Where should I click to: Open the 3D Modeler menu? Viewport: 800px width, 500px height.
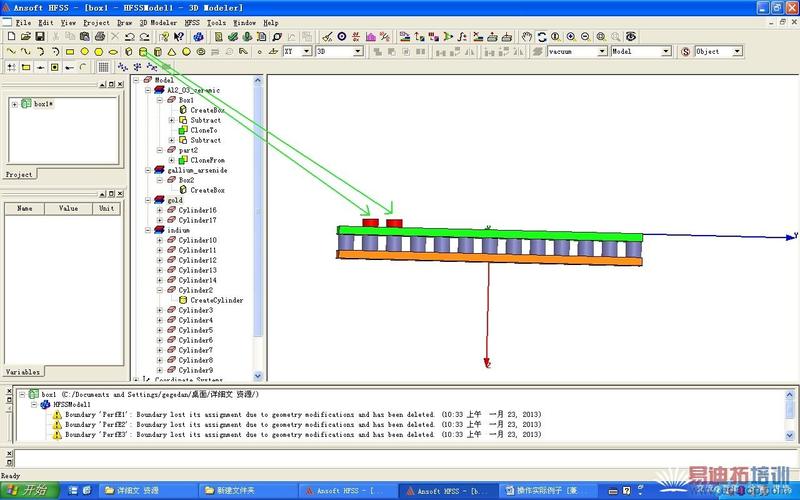[x=158, y=23]
